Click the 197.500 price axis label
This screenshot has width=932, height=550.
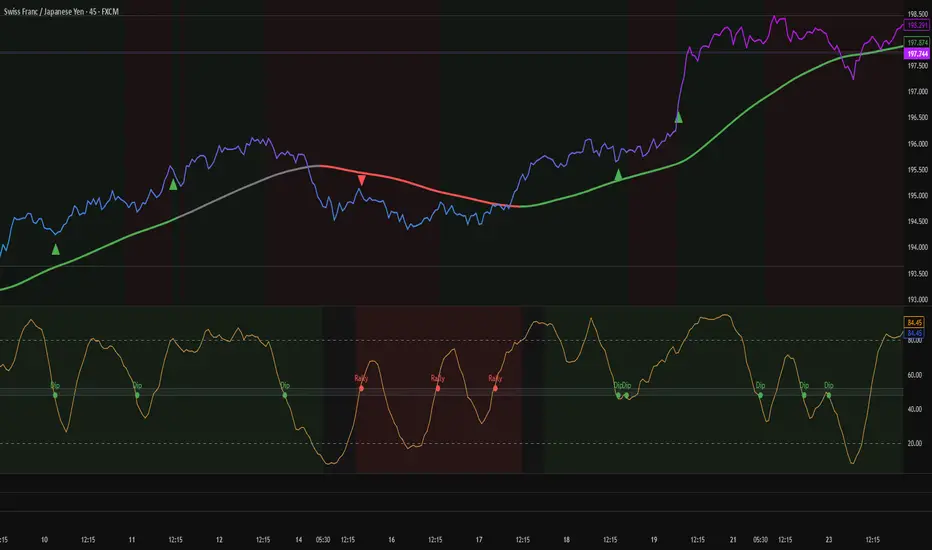click(917, 66)
